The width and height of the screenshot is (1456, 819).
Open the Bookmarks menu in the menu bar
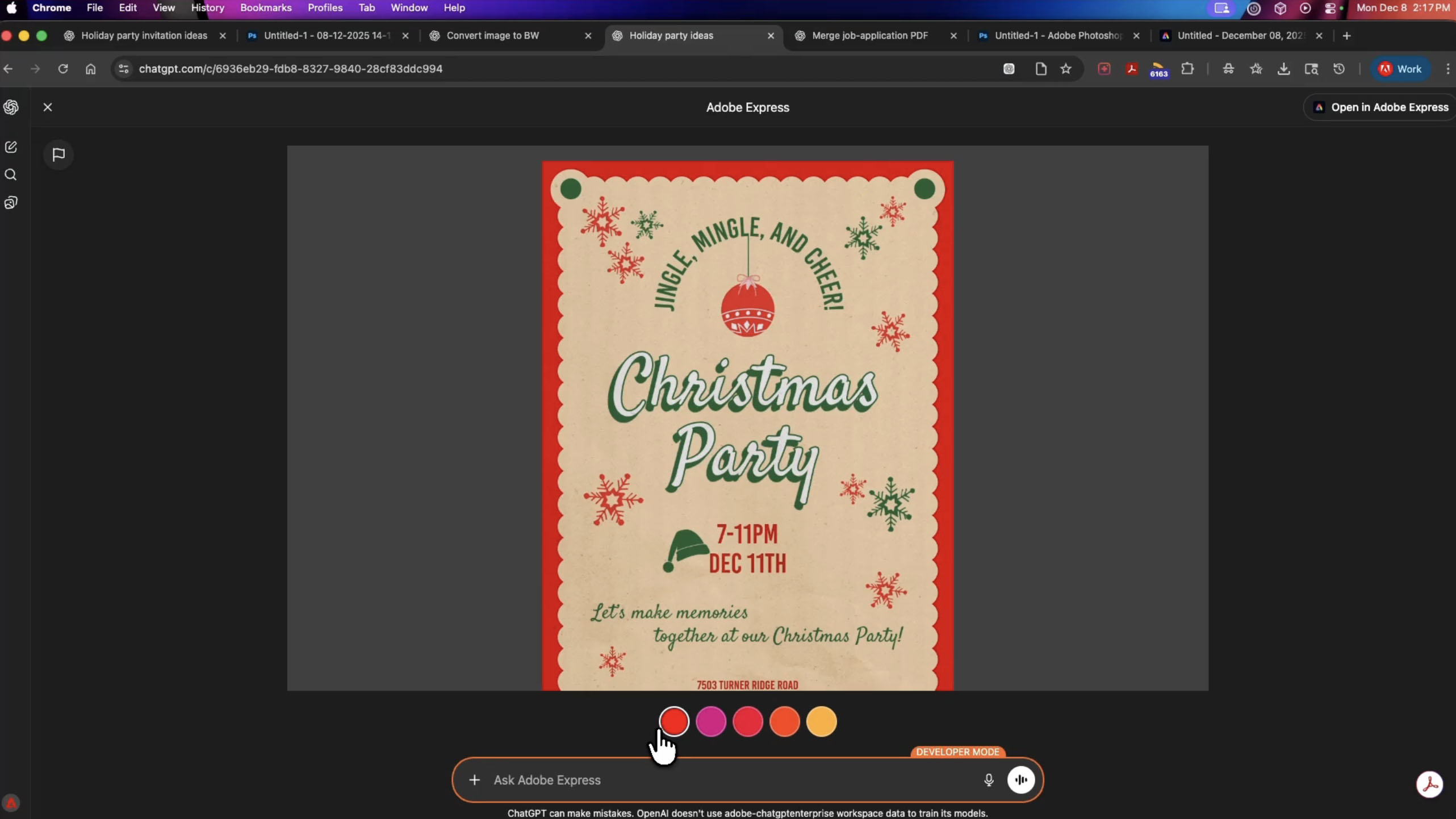(266, 7)
